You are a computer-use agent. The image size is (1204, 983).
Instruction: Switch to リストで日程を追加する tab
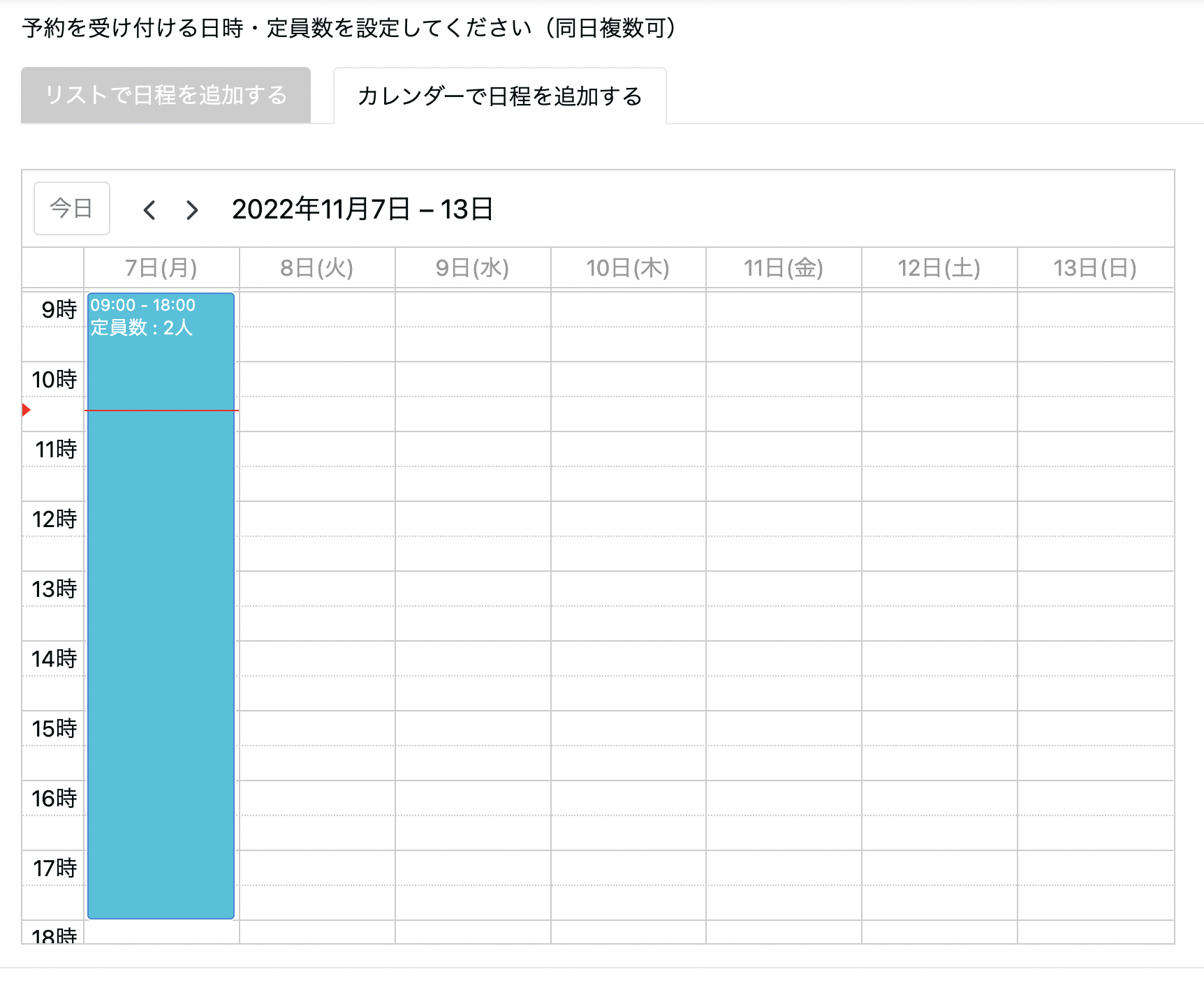166,95
